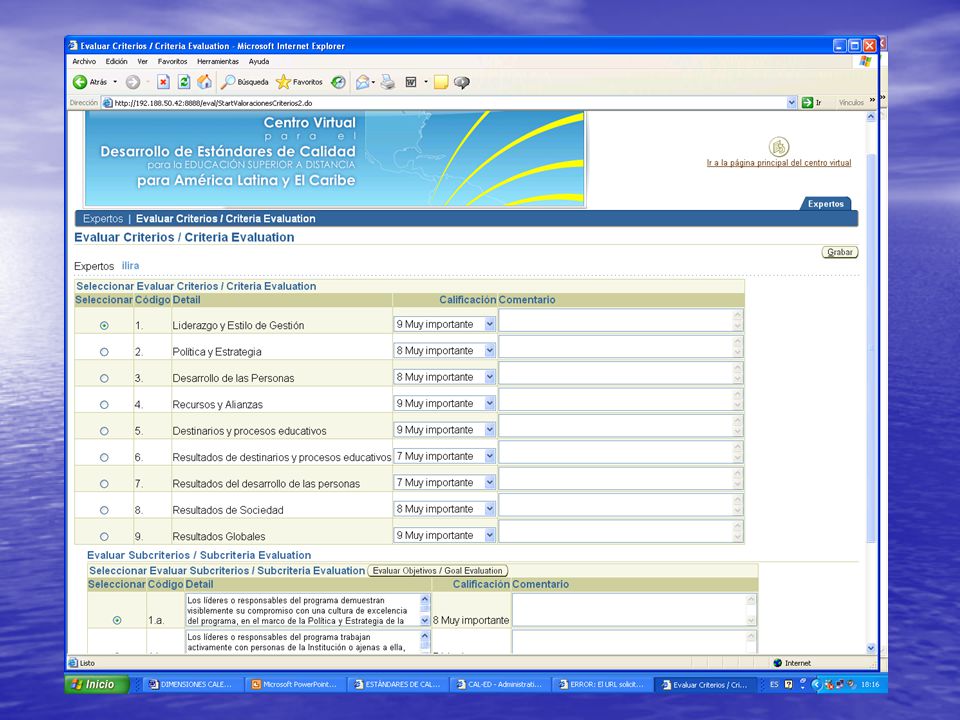
Task: Select radio for Política y Estrategia
Action: pos(104,352)
